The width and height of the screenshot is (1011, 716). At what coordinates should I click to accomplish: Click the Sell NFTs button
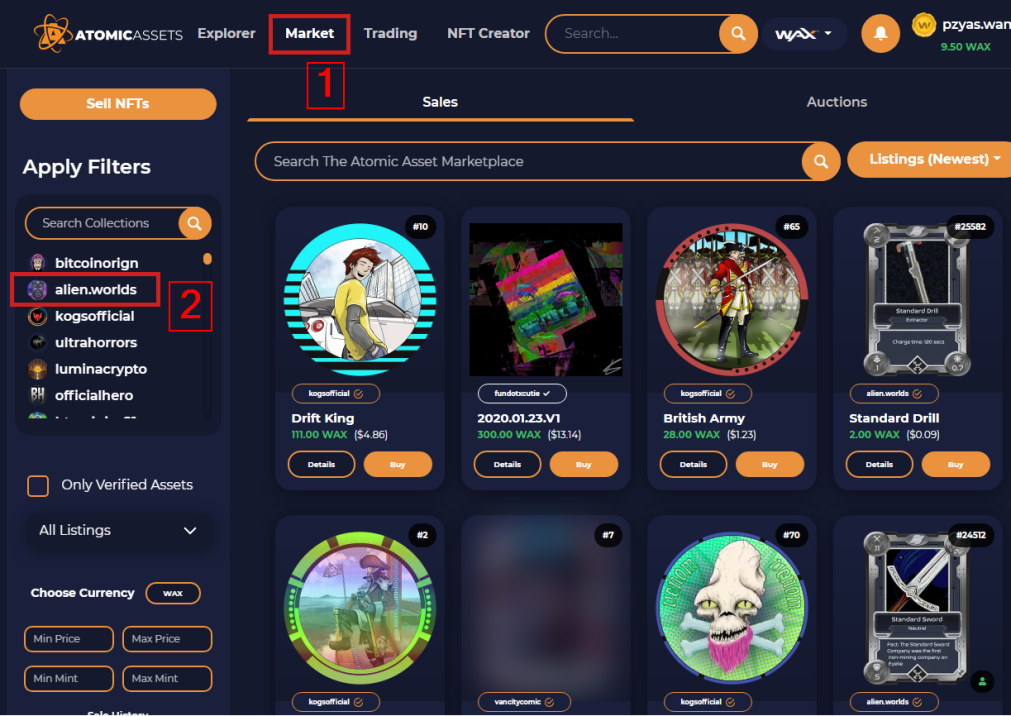pos(118,104)
